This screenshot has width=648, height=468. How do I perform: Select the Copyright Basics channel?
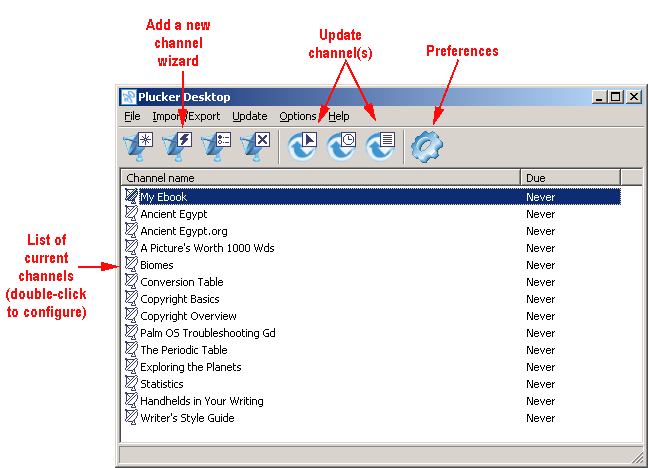click(x=180, y=299)
